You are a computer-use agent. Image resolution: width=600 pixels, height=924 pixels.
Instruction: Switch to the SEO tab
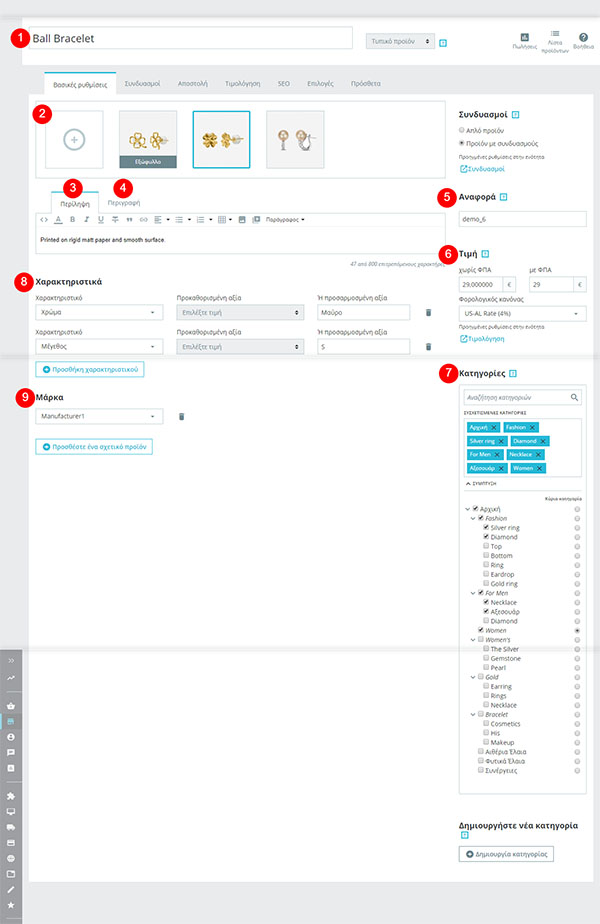[x=283, y=84]
